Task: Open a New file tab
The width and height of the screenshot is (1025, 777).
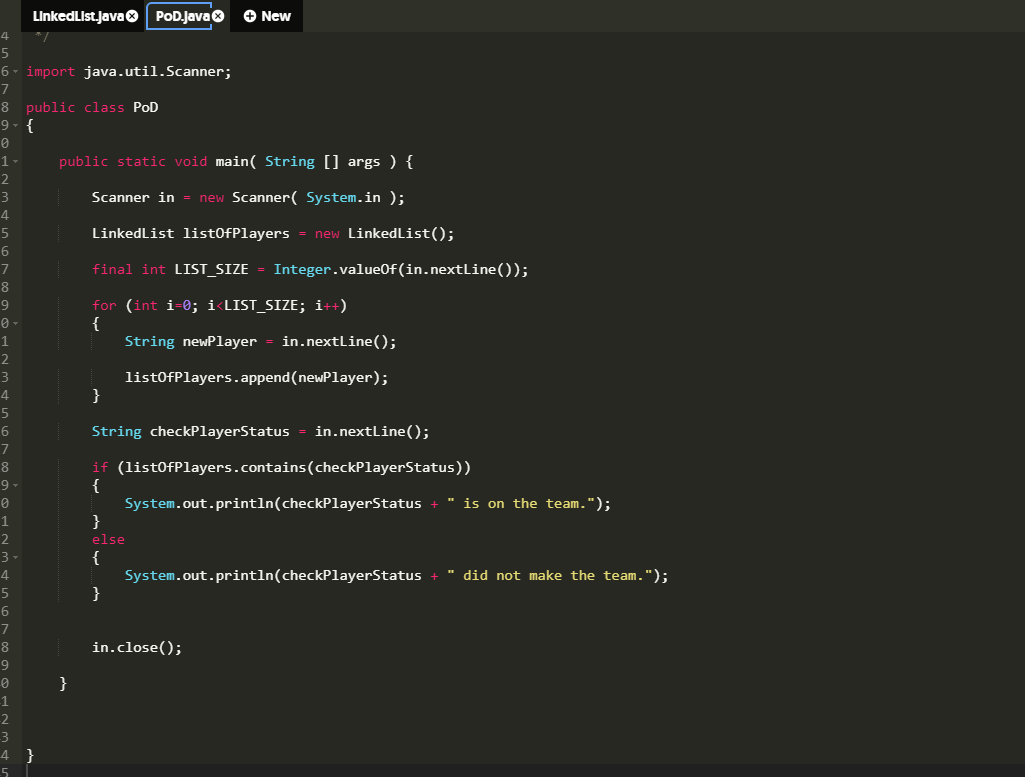Action: point(267,16)
